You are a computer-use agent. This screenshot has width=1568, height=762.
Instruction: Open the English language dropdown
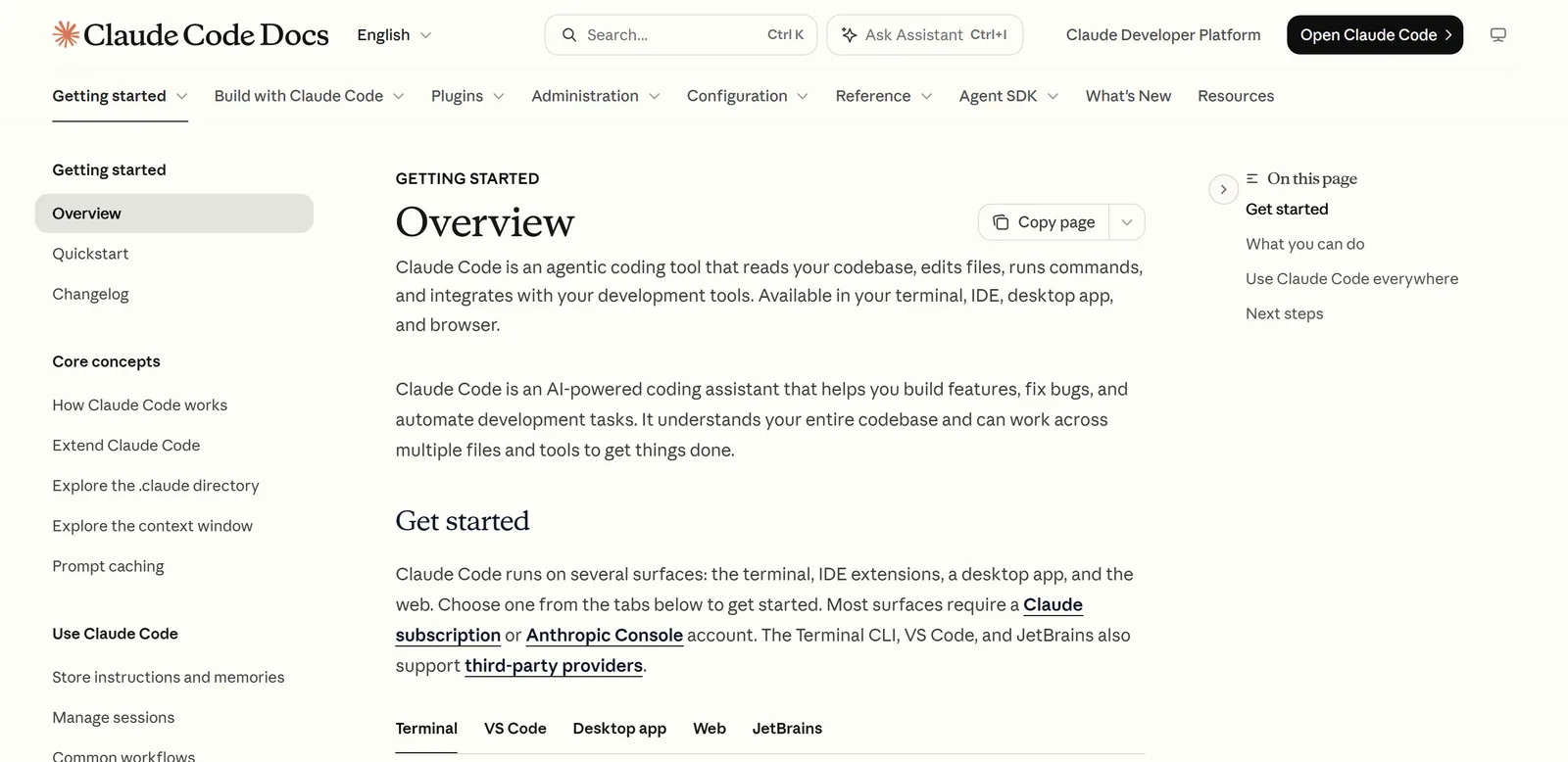point(394,35)
